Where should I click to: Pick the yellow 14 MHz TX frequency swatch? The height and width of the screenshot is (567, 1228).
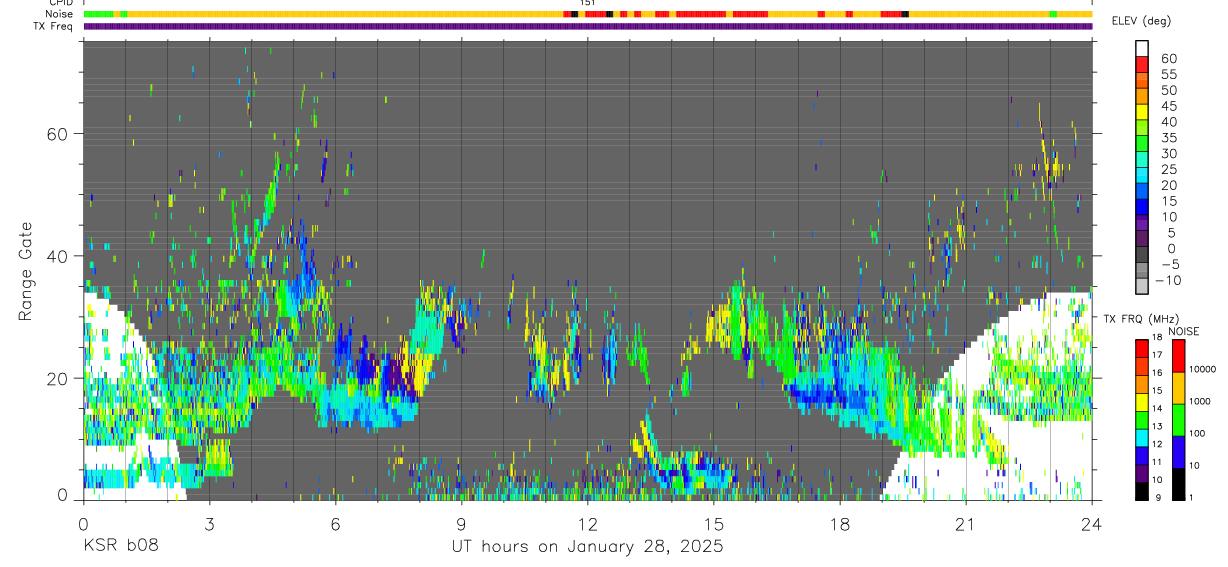1142,403
